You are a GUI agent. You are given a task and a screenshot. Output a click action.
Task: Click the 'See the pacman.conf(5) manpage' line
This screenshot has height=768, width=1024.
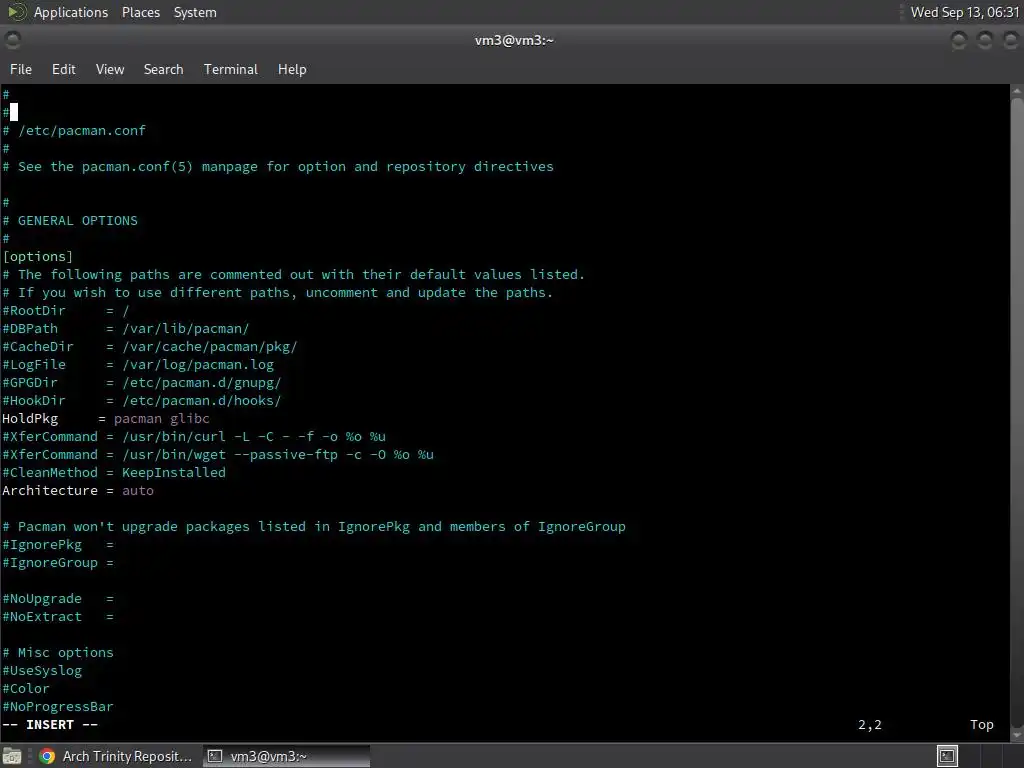pos(278,167)
